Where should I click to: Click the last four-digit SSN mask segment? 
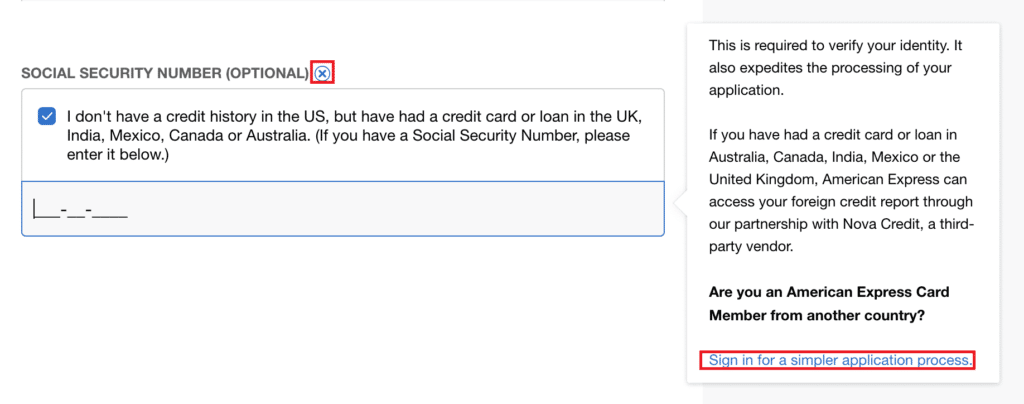(x=110, y=211)
